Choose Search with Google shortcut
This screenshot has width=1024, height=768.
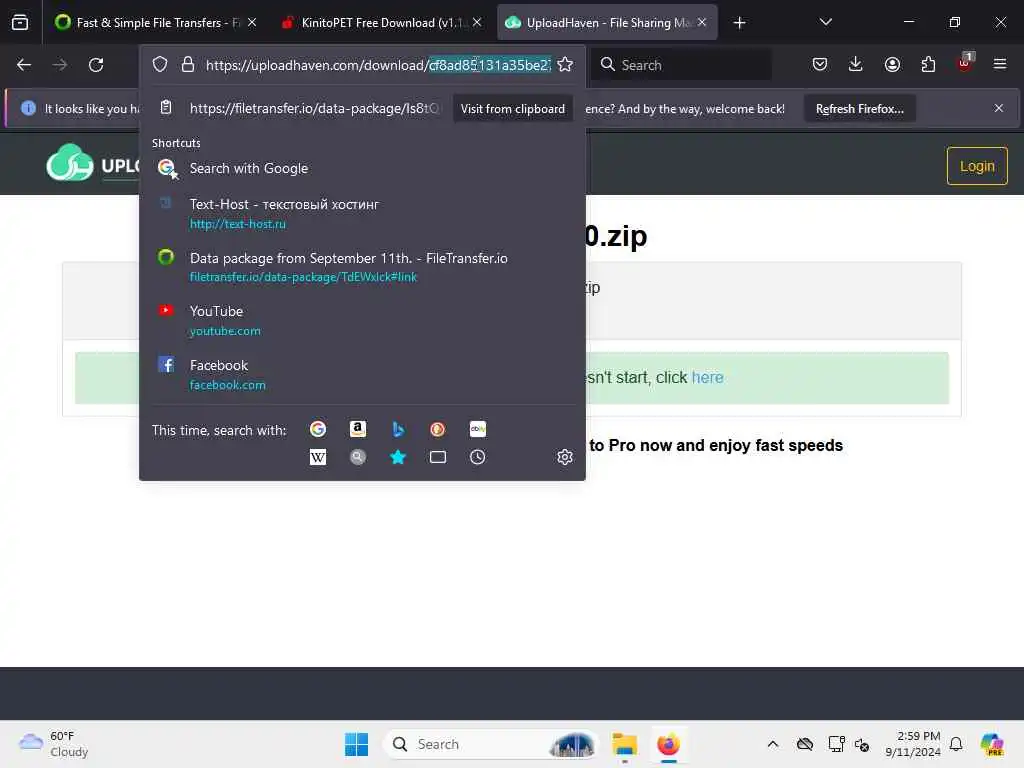click(362, 168)
